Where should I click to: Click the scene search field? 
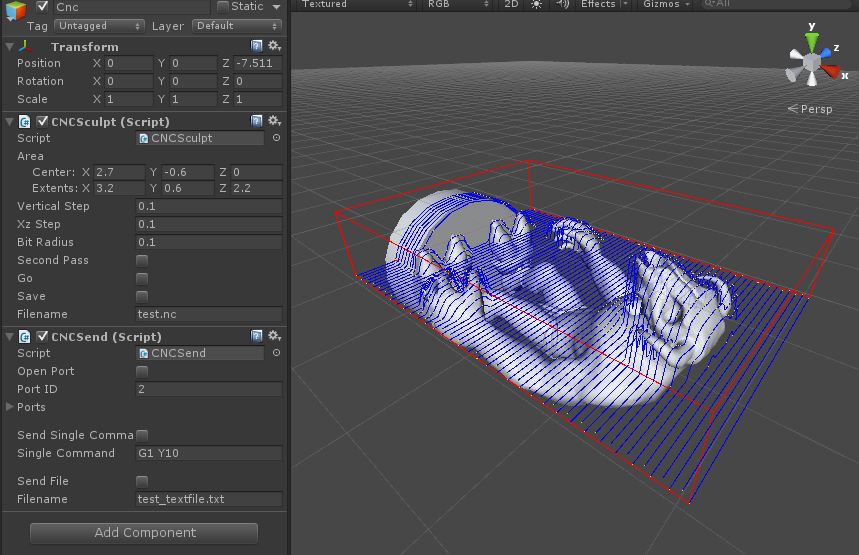coord(778,4)
